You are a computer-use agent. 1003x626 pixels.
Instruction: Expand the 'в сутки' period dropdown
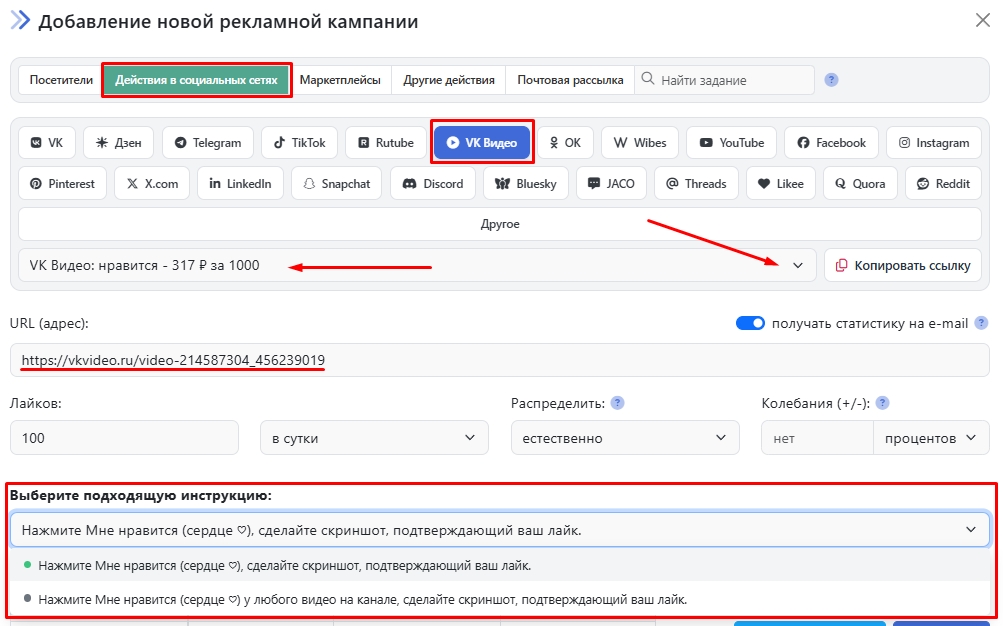coord(374,438)
